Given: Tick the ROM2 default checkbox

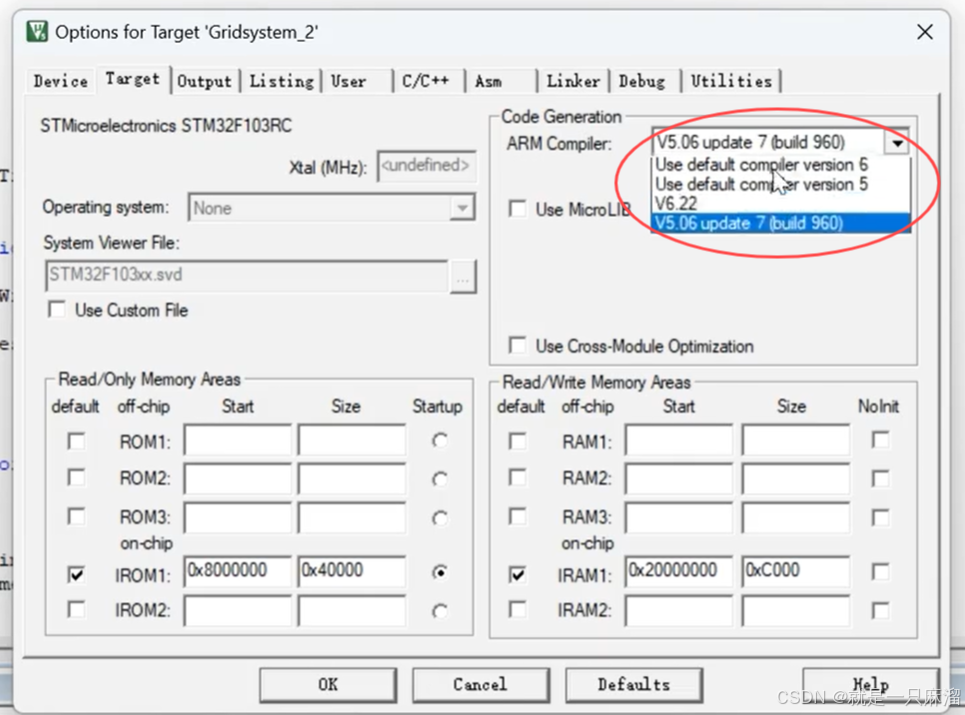Looking at the screenshot, I should click(76, 477).
